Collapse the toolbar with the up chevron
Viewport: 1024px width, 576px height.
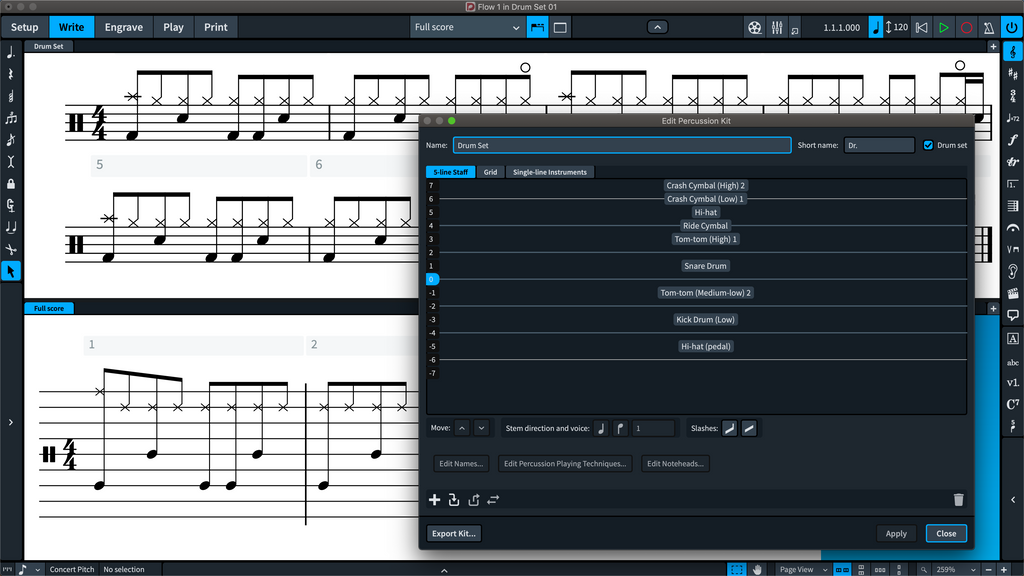point(657,27)
